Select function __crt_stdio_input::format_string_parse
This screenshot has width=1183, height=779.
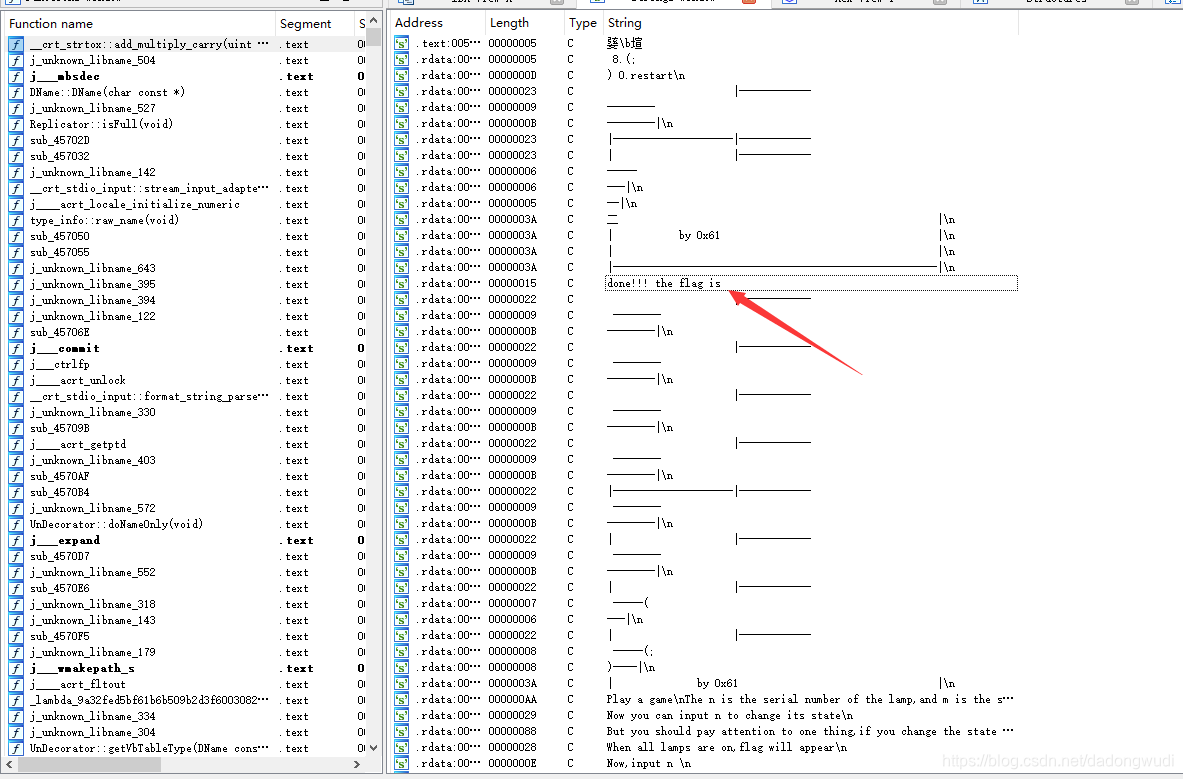(149, 397)
